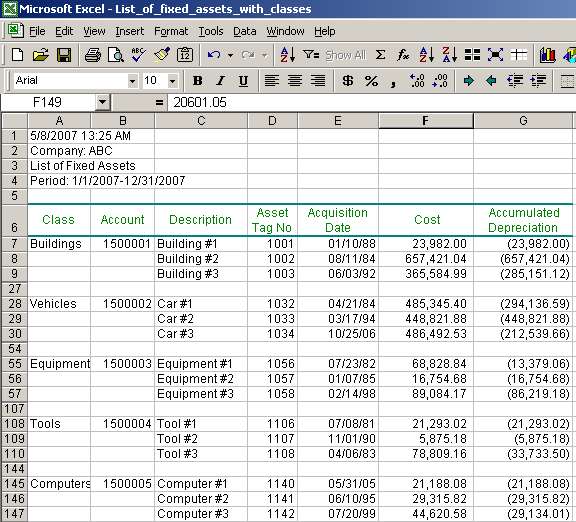Create a new workbook with New icon
Image resolution: width=576 pixels, height=522 pixels.
point(17,55)
